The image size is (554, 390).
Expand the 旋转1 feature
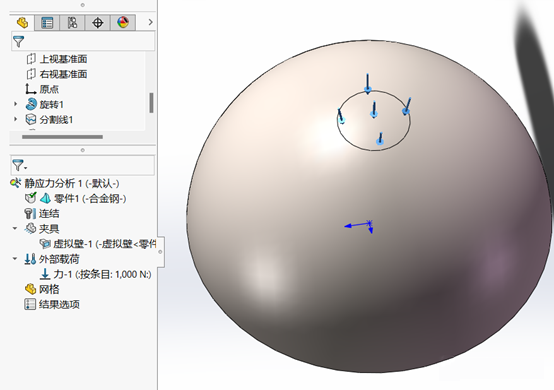pyautogui.click(x=15, y=104)
